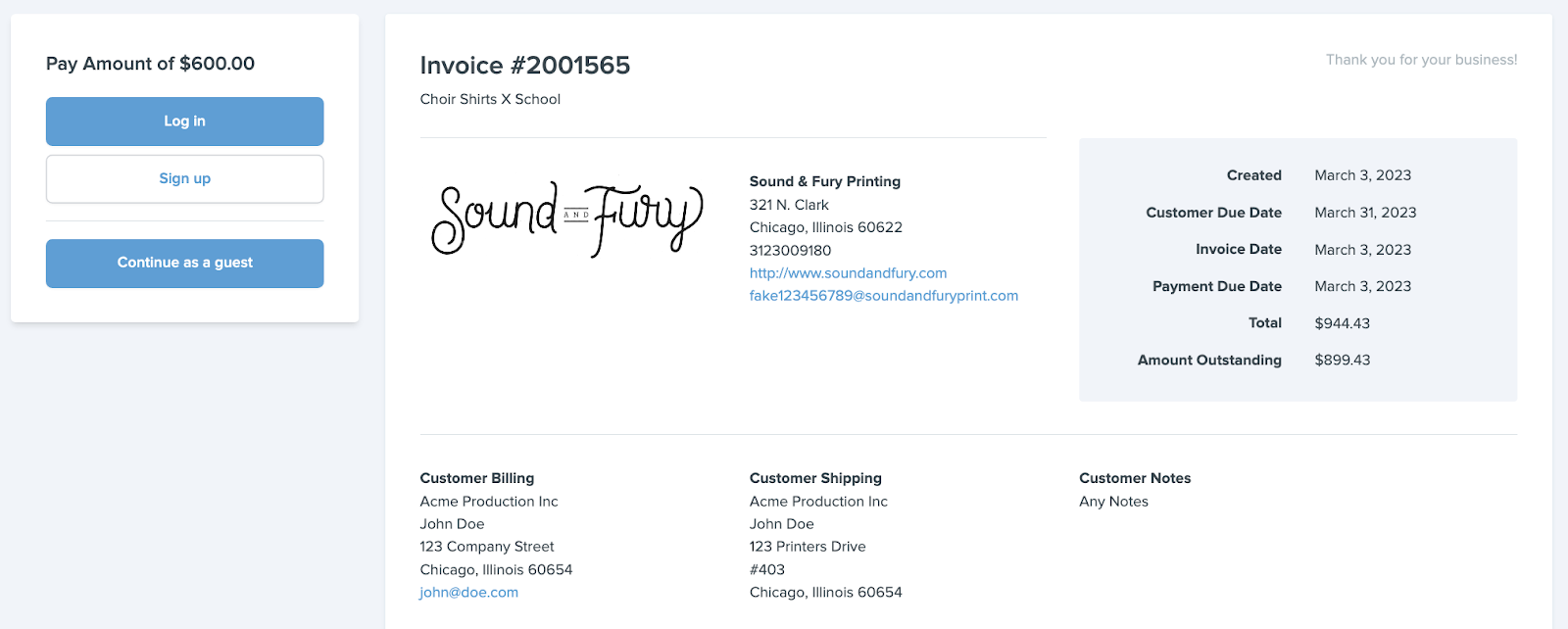
Task: Click the Sound & Fury email address link
Action: [x=883, y=296]
